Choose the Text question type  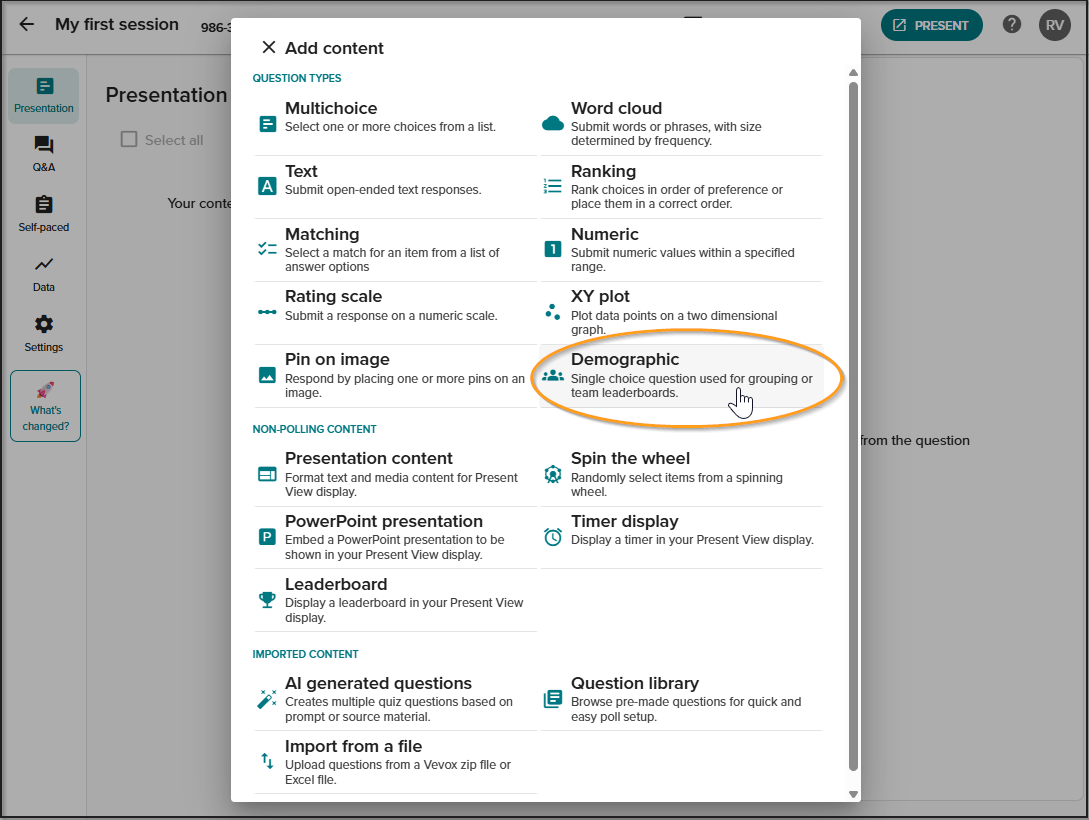click(x=395, y=187)
